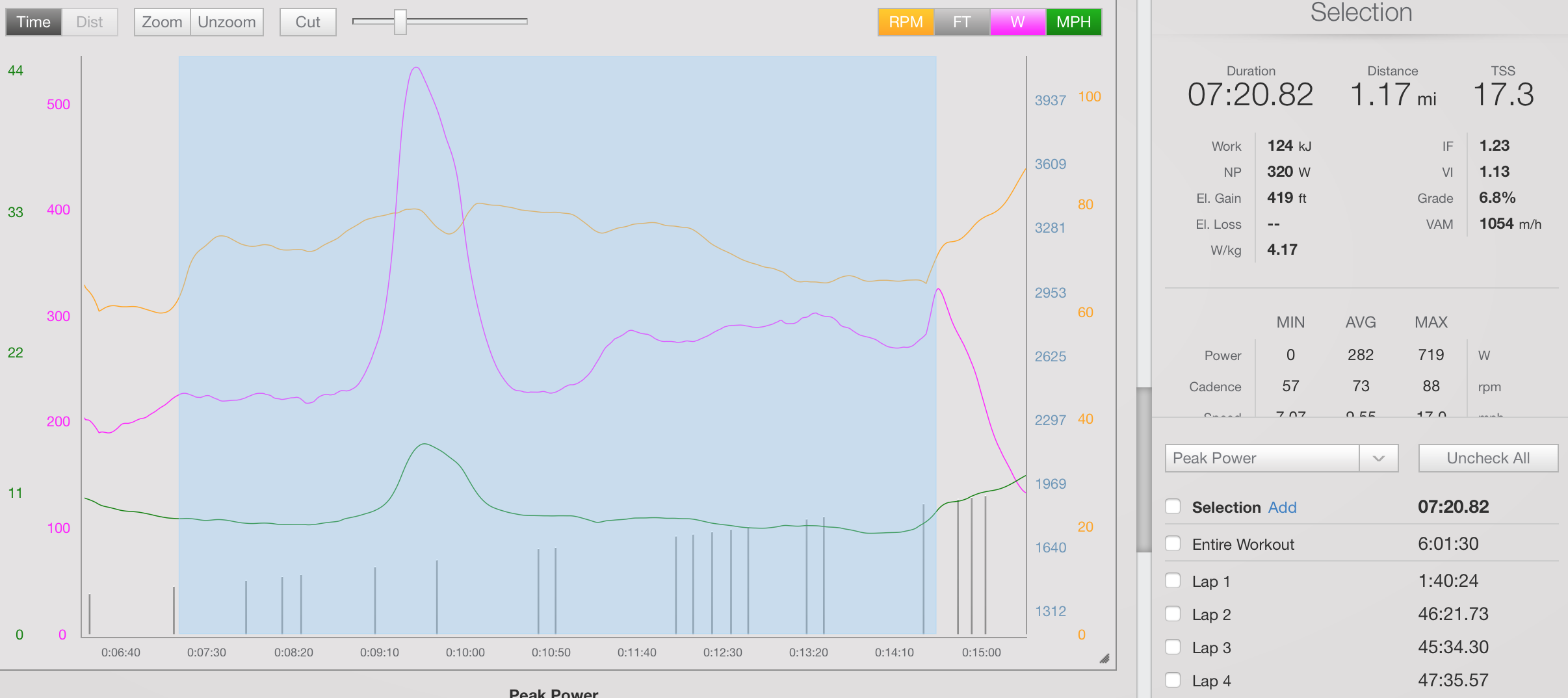Click the chart resize grip icon

pyautogui.click(x=1104, y=658)
